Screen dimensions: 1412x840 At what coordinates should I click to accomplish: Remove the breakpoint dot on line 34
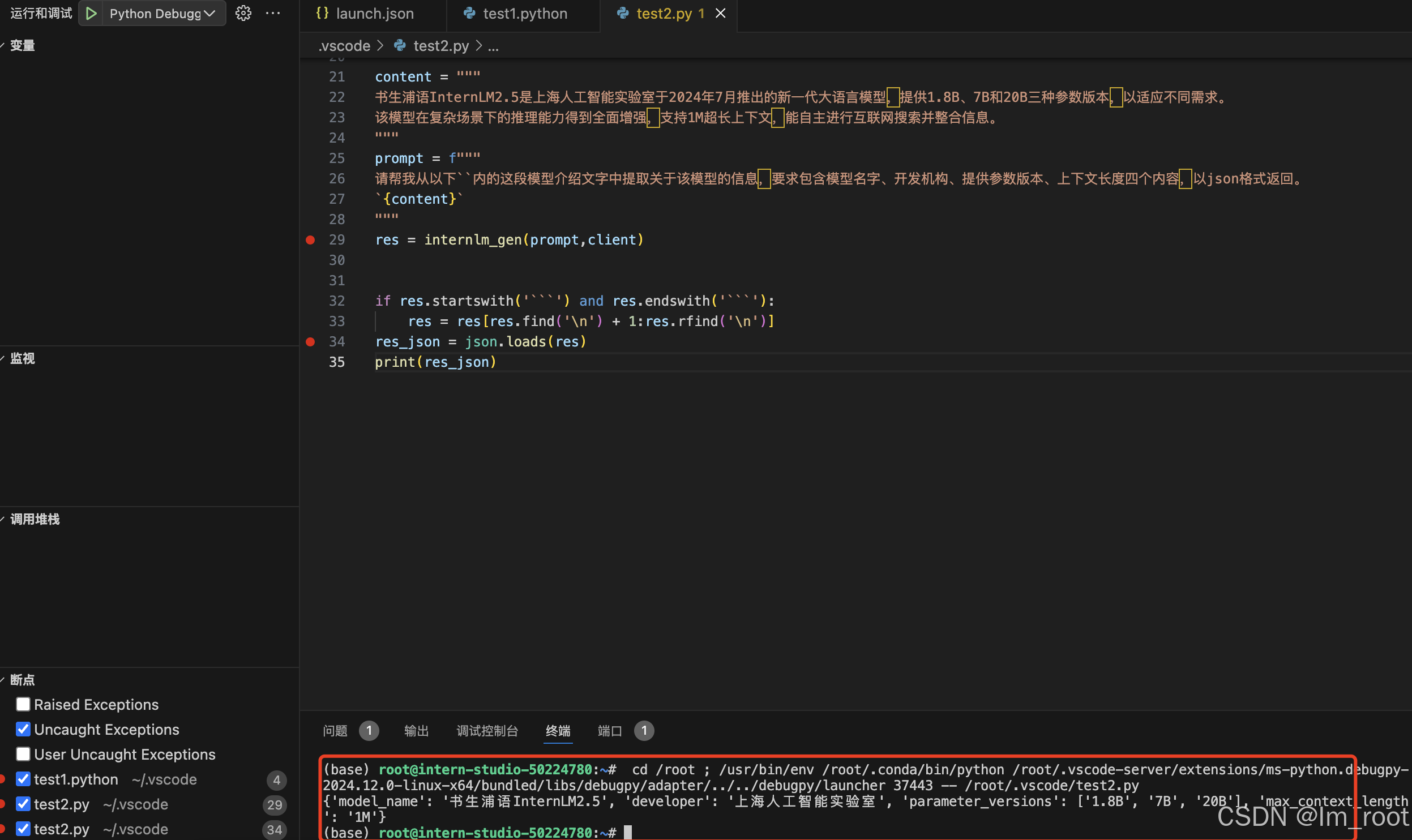(310, 341)
